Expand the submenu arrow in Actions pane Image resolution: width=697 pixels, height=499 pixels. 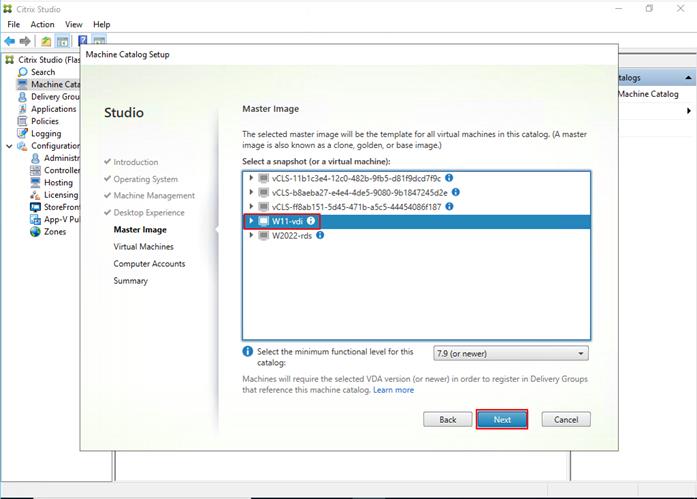[x=689, y=111]
